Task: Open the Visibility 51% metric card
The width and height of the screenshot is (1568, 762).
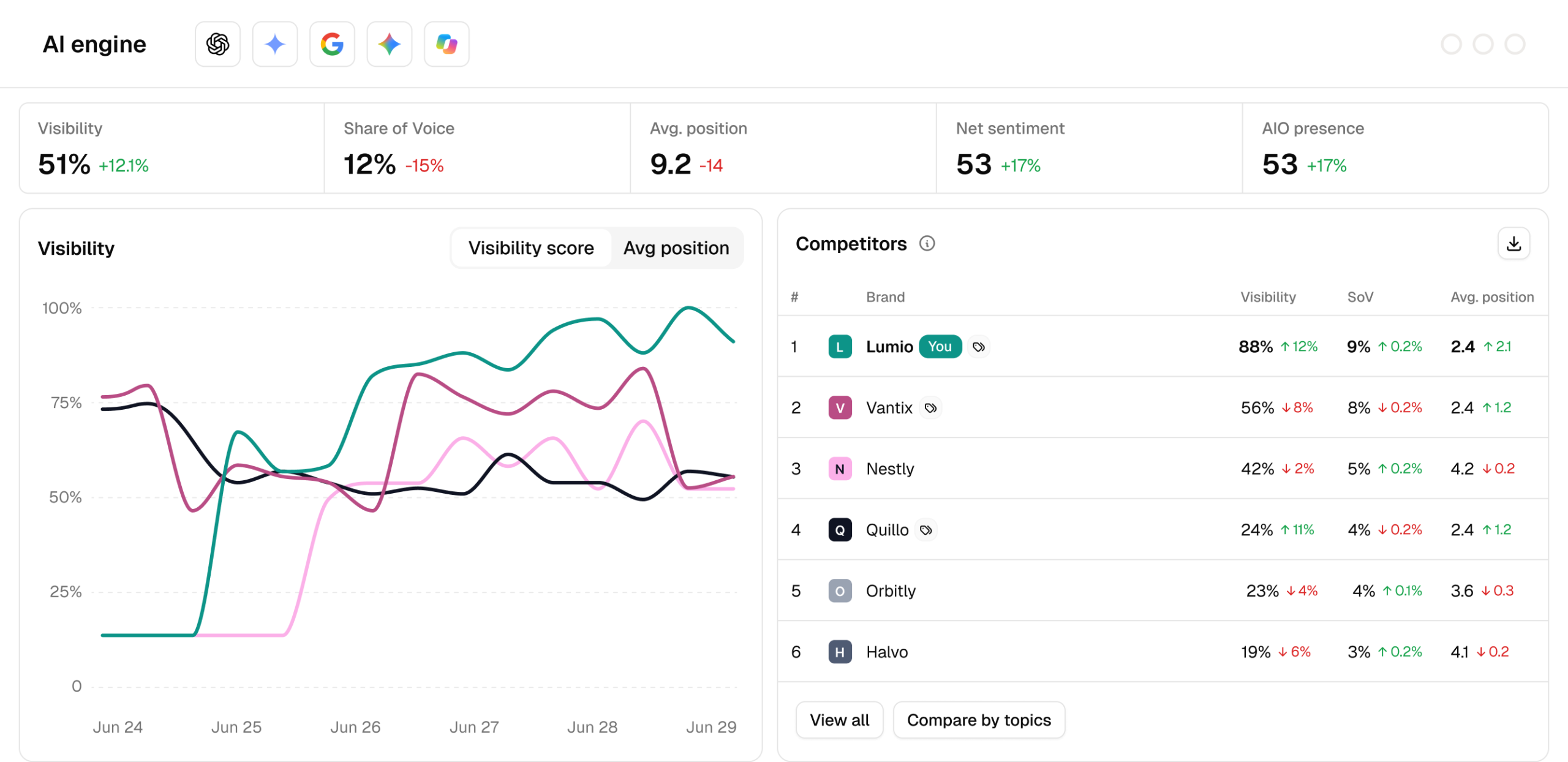Action: (172, 148)
